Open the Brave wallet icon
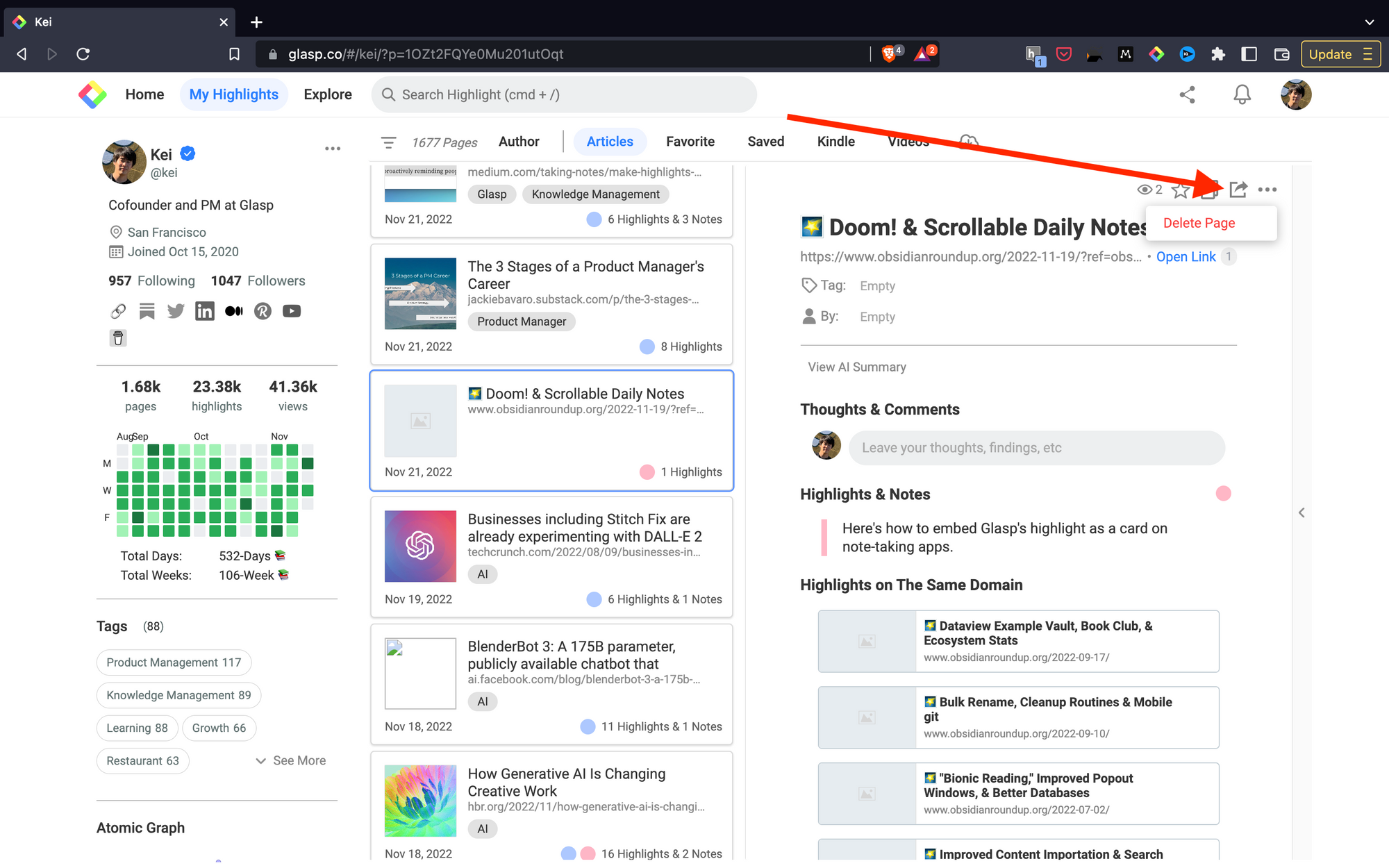 tap(1281, 54)
